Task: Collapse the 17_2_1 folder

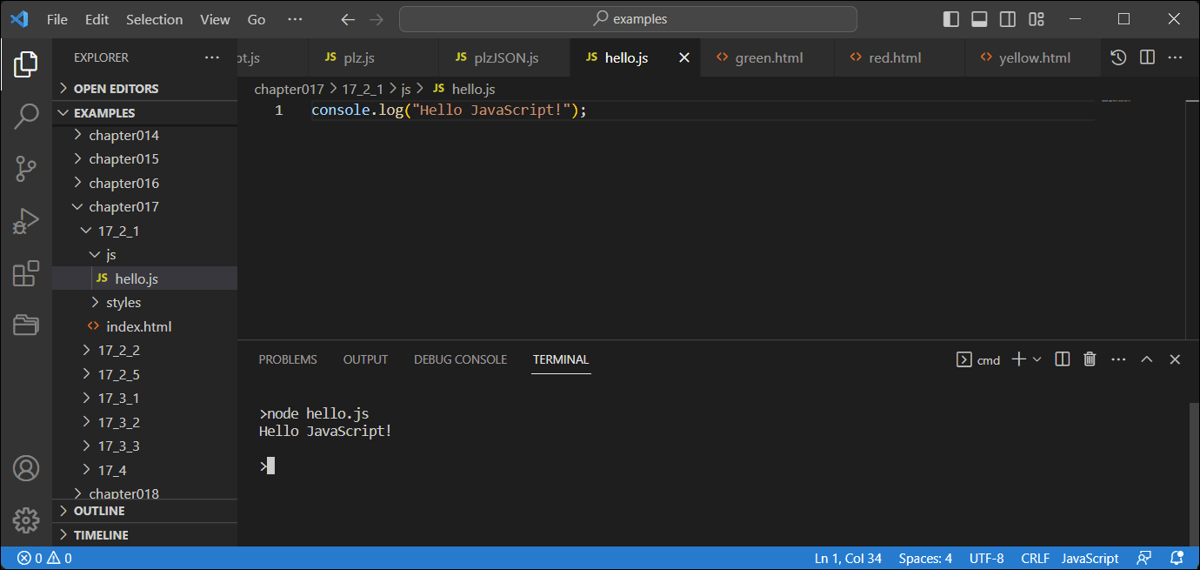Action: coord(145,231)
